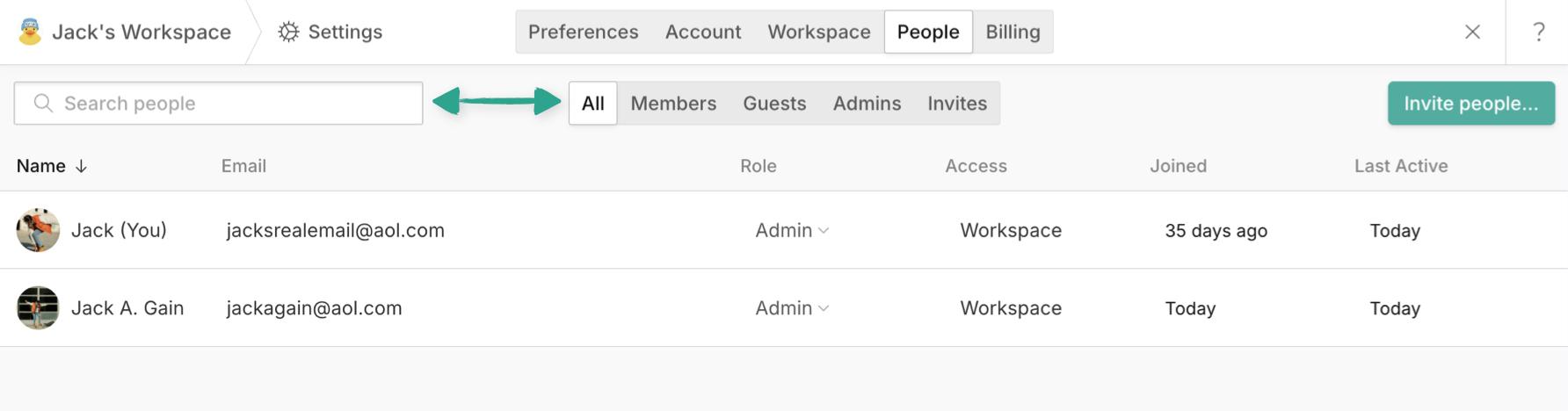Open the Billing tab
1568x411 pixels.
[1013, 32]
